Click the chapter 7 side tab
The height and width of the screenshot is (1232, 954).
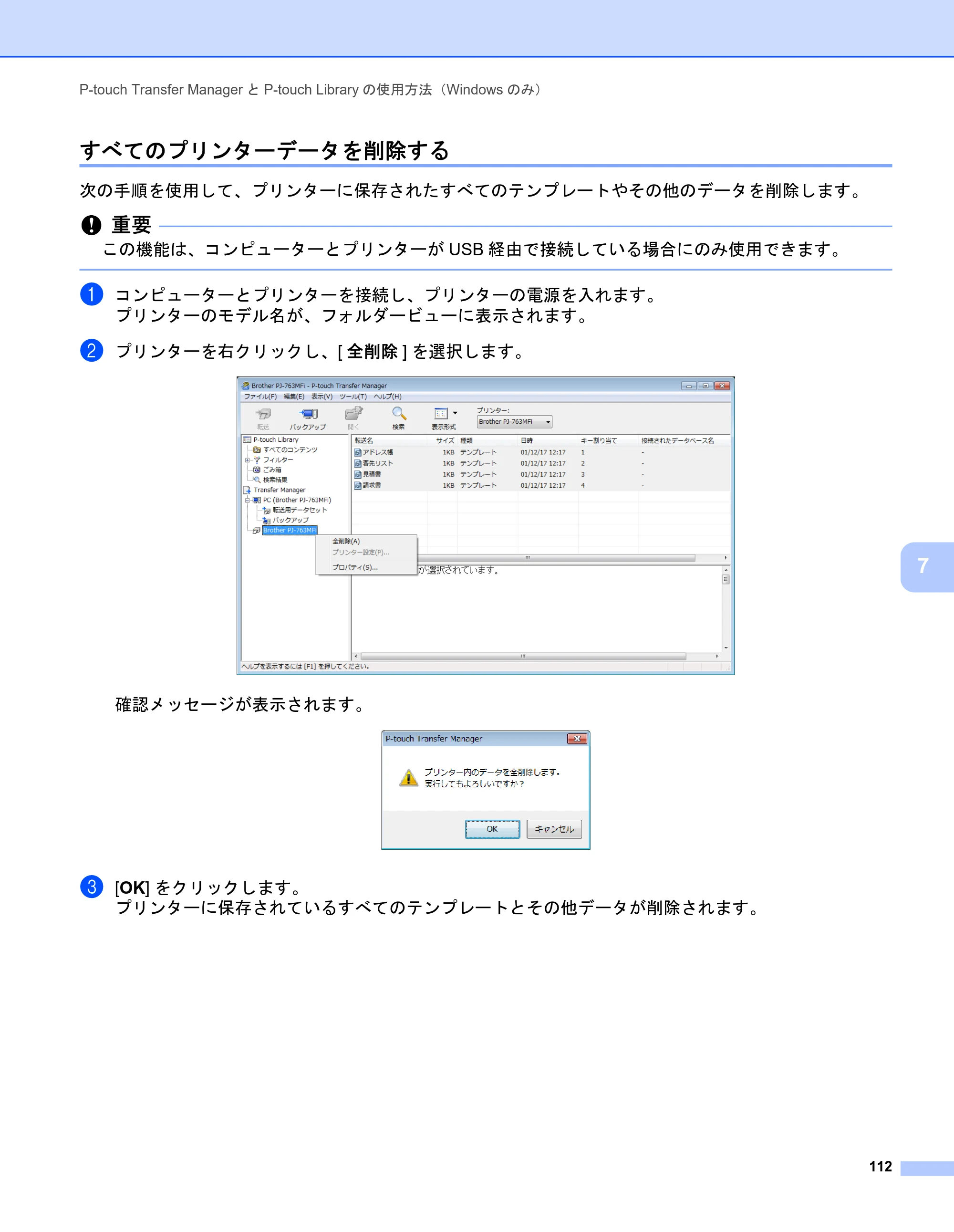coord(927,566)
